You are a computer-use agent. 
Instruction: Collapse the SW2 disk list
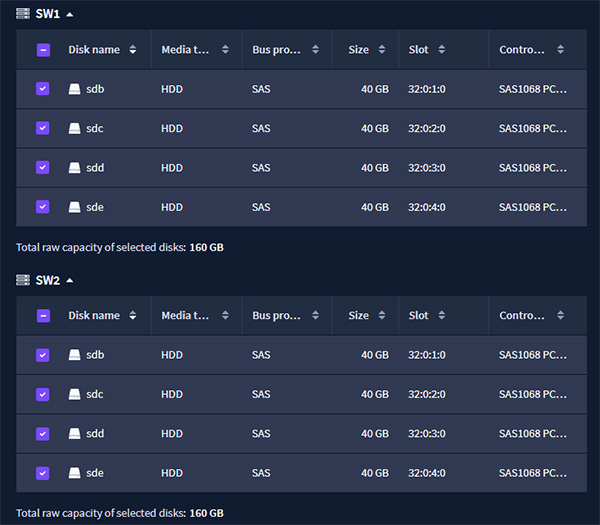(x=70, y=280)
